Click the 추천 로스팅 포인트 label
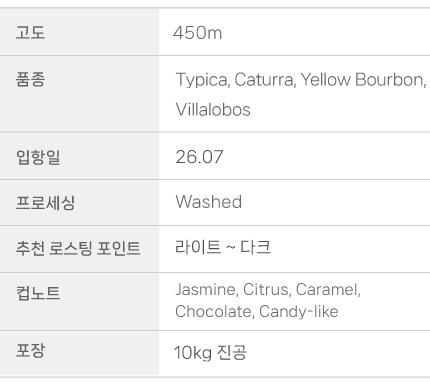Screen dimensions: 430x390 tap(78, 248)
